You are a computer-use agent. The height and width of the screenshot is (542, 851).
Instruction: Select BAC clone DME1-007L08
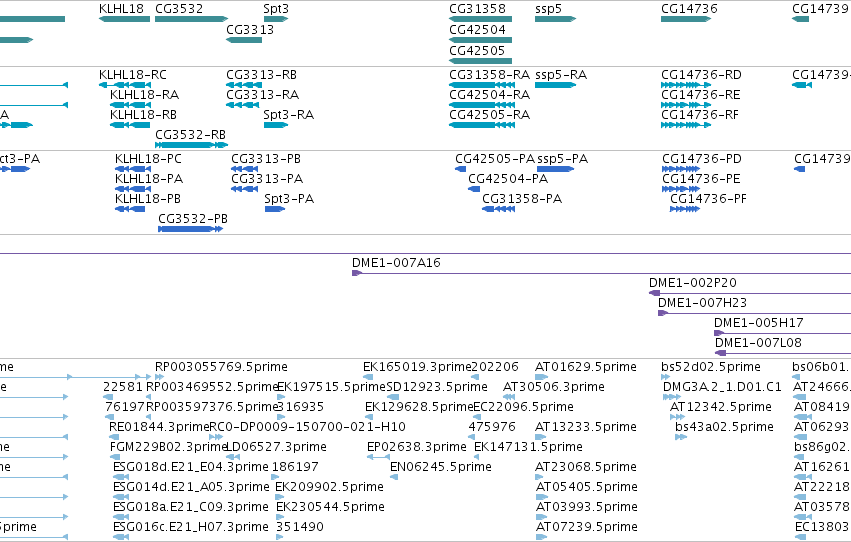click(783, 353)
